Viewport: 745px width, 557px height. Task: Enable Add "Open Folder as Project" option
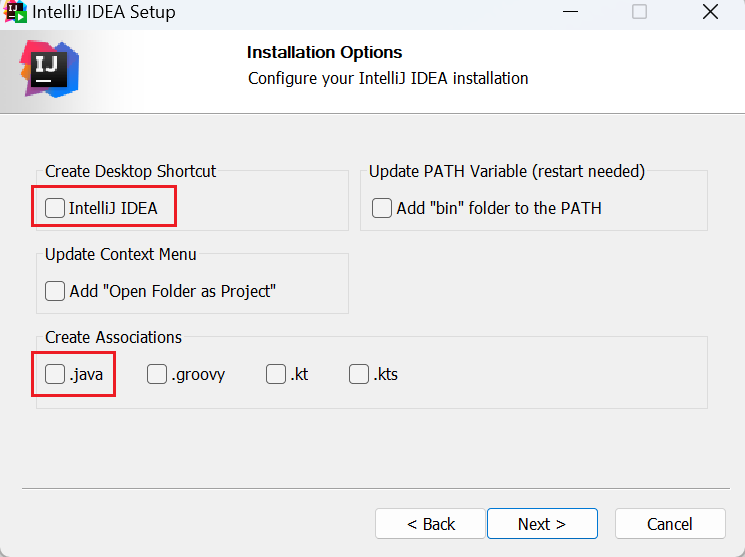pos(55,291)
